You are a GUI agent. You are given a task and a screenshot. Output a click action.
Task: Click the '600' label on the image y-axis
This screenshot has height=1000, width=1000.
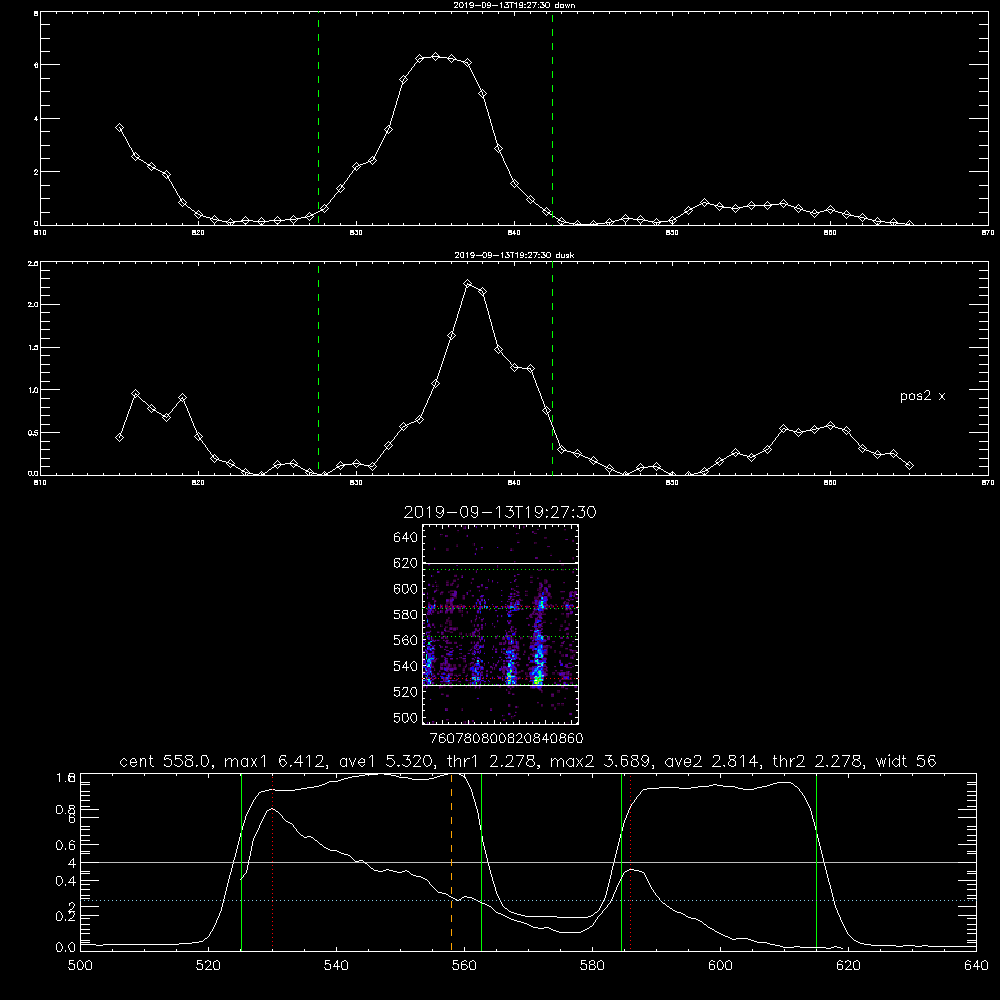point(406,589)
